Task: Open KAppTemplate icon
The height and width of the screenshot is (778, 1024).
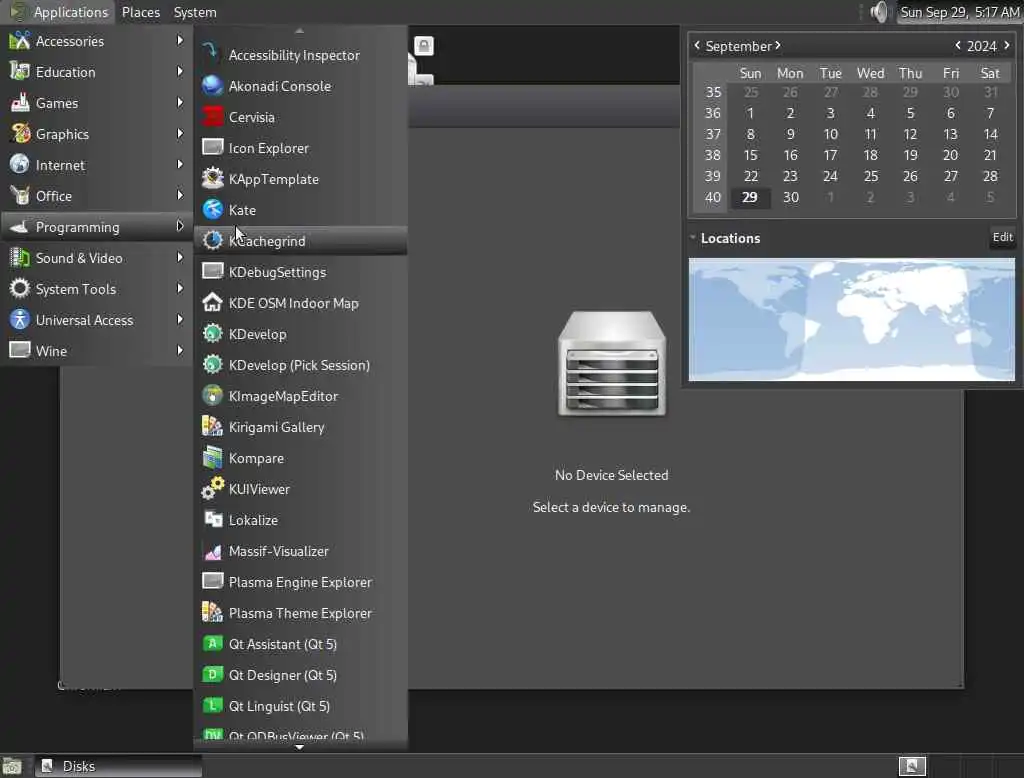Action: (212, 178)
